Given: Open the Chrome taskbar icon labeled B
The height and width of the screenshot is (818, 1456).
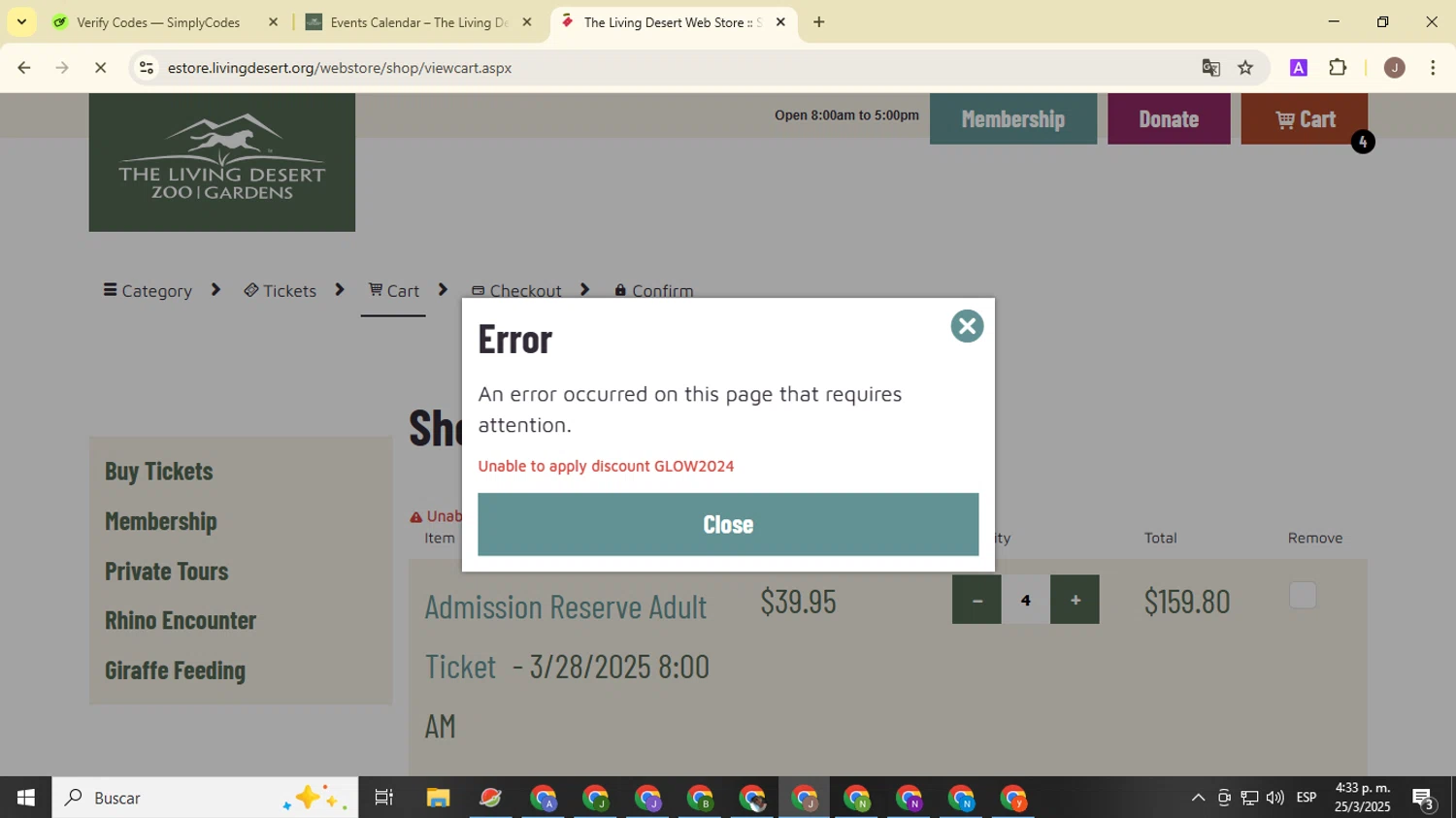Looking at the screenshot, I should tap(701, 799).
